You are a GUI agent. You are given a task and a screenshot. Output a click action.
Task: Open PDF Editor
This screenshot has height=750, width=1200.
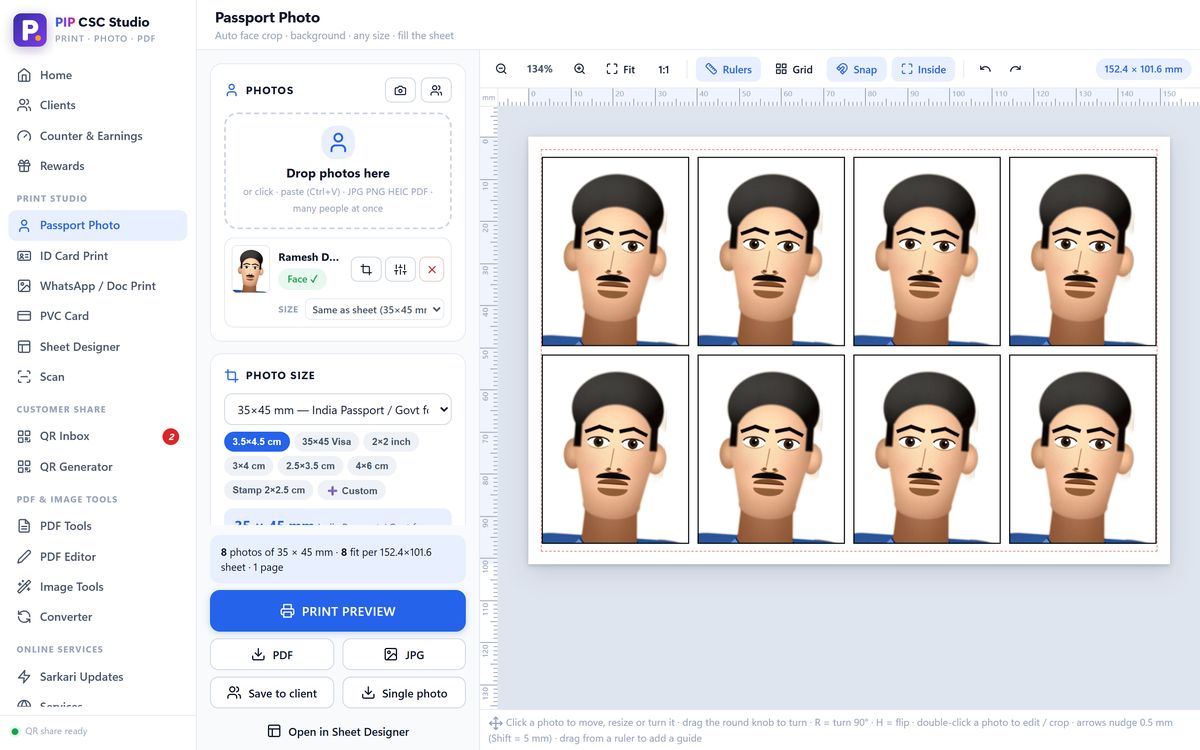point(98,556)
